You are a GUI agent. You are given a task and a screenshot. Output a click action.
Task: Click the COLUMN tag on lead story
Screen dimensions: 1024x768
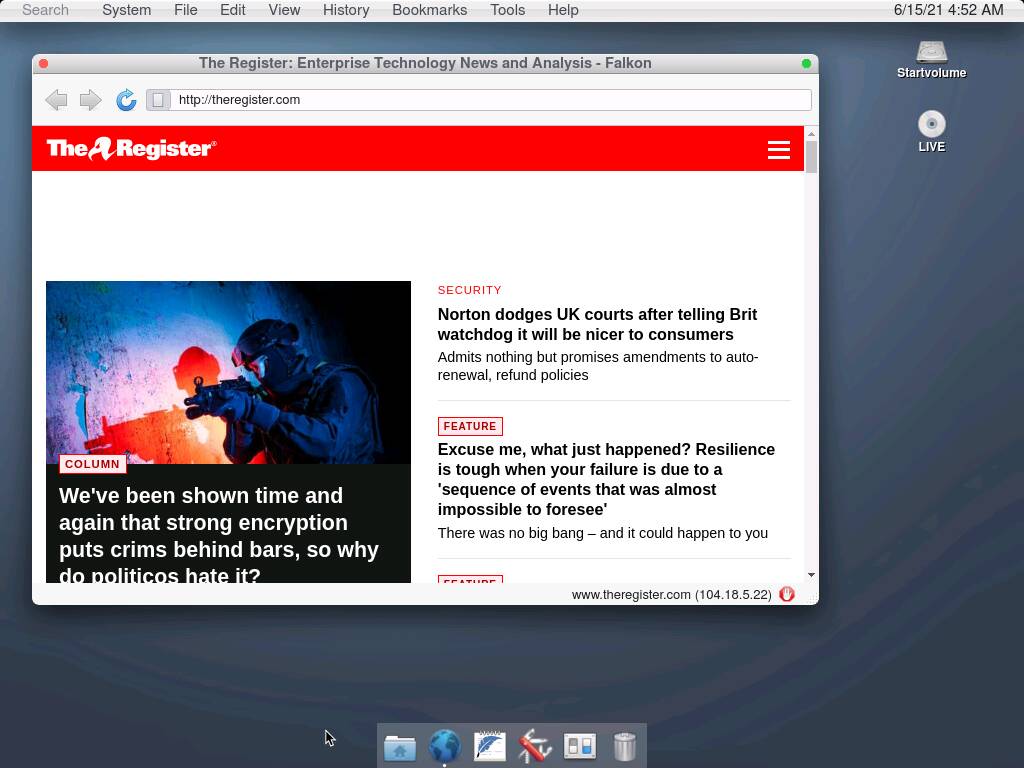coord(92,464)
